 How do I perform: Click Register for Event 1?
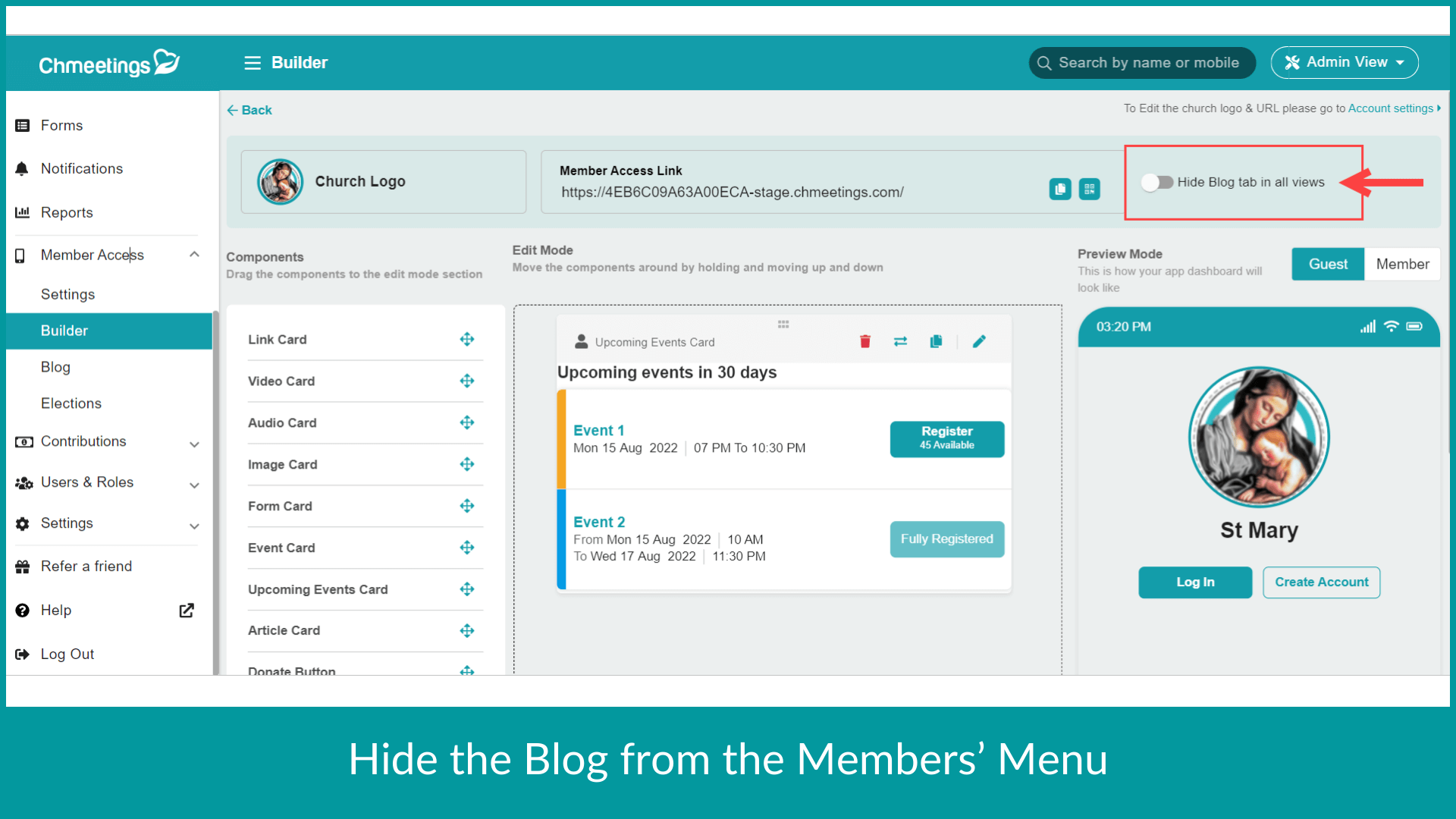946,439
